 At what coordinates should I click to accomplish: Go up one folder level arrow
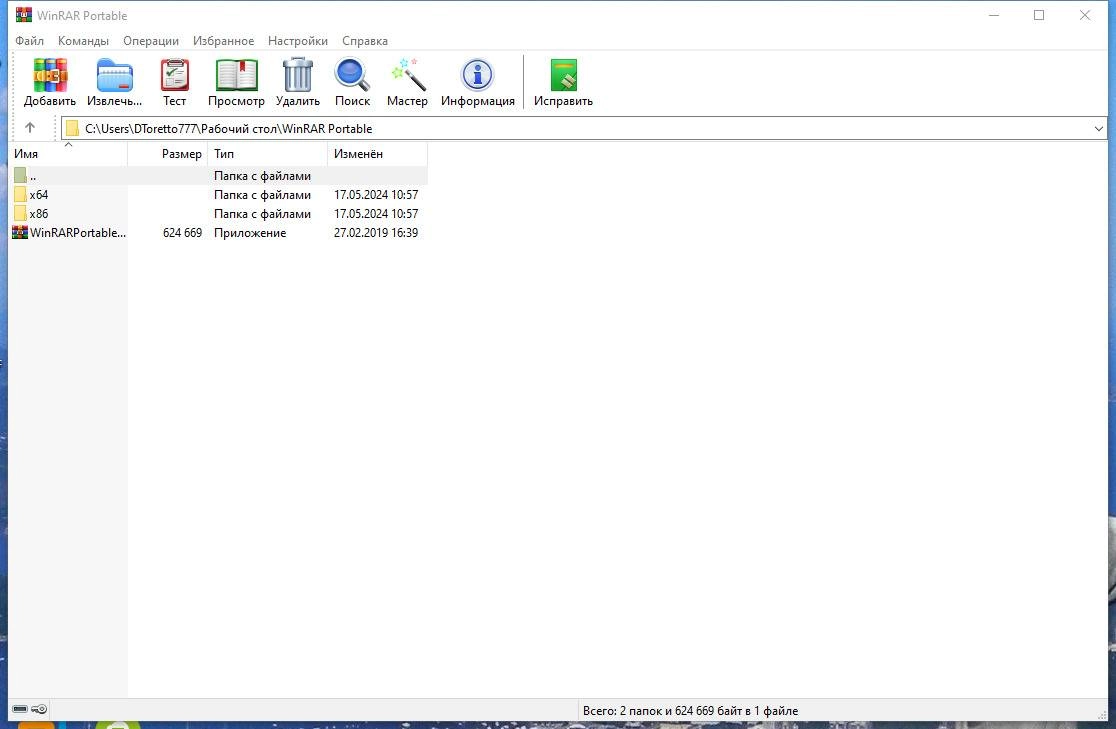[x=30, y=128]
